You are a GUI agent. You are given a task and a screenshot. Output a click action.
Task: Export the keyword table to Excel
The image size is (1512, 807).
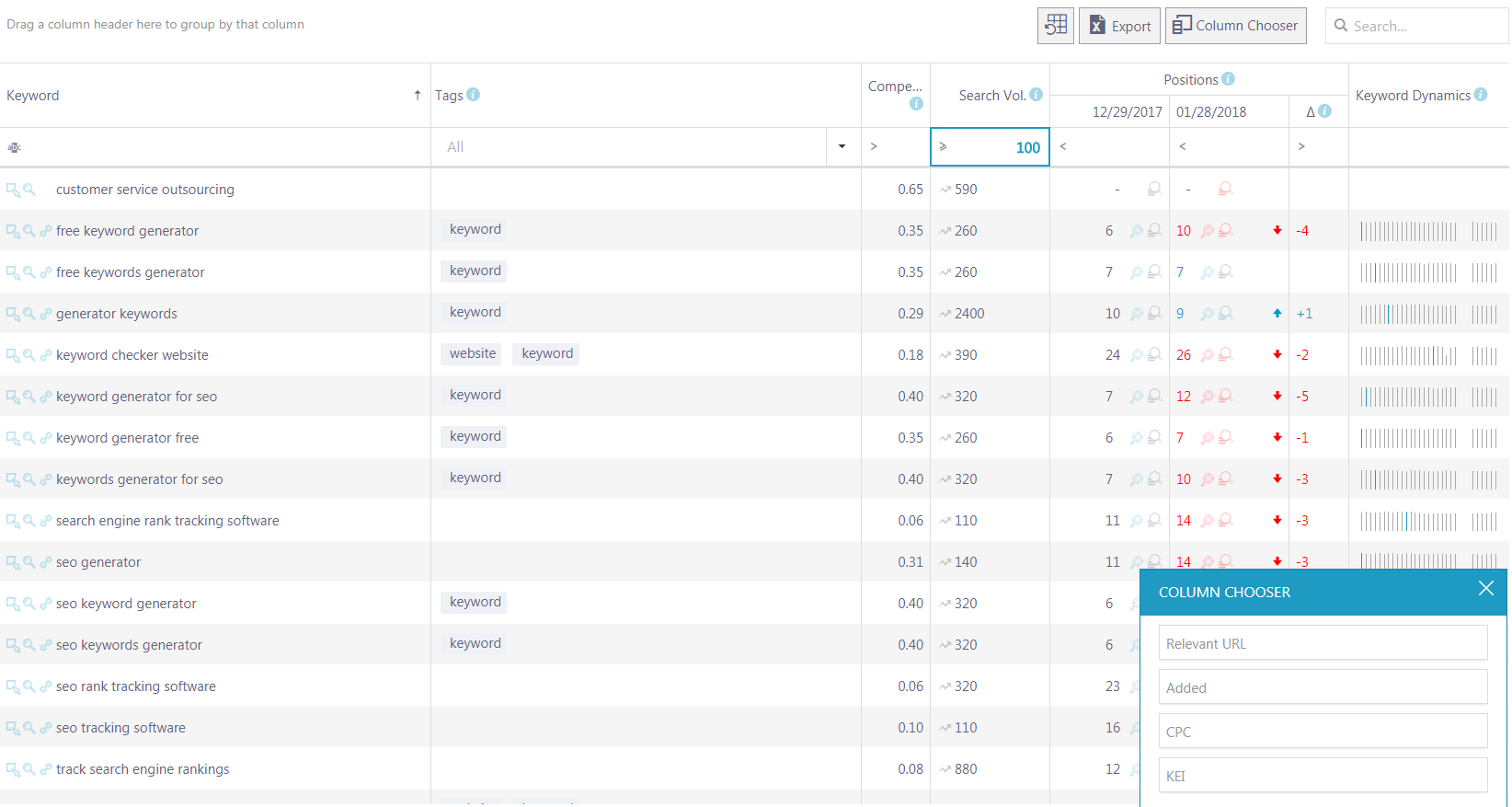click(x=1119, y=26)
